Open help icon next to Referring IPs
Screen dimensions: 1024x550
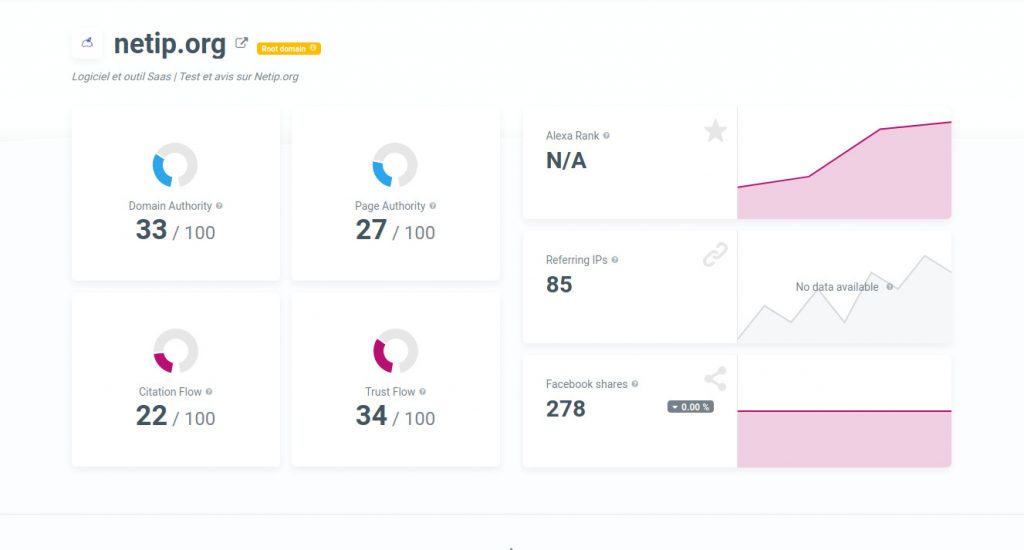pos(615,260)
